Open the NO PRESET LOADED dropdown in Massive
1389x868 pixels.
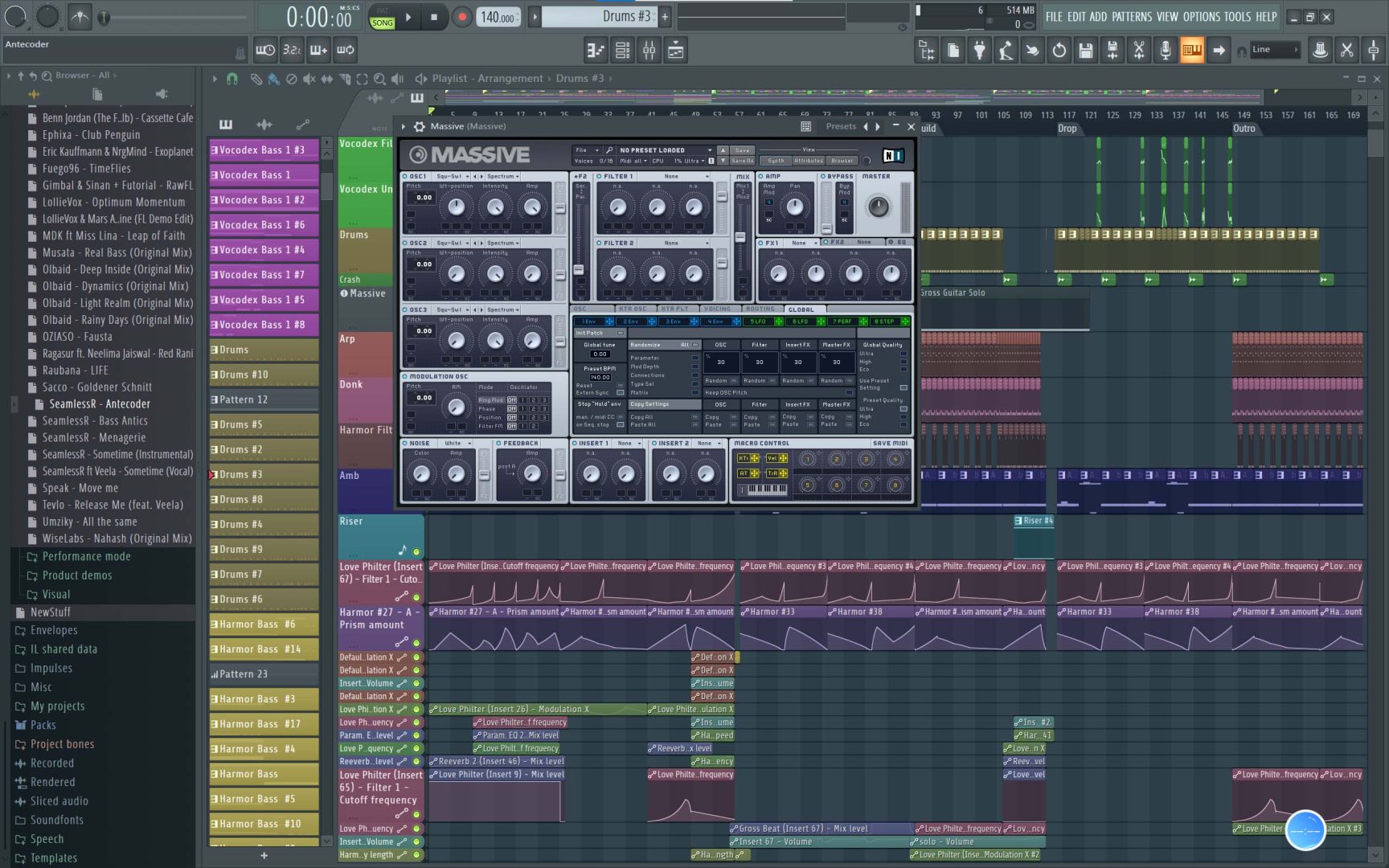[x=665, y=150]
